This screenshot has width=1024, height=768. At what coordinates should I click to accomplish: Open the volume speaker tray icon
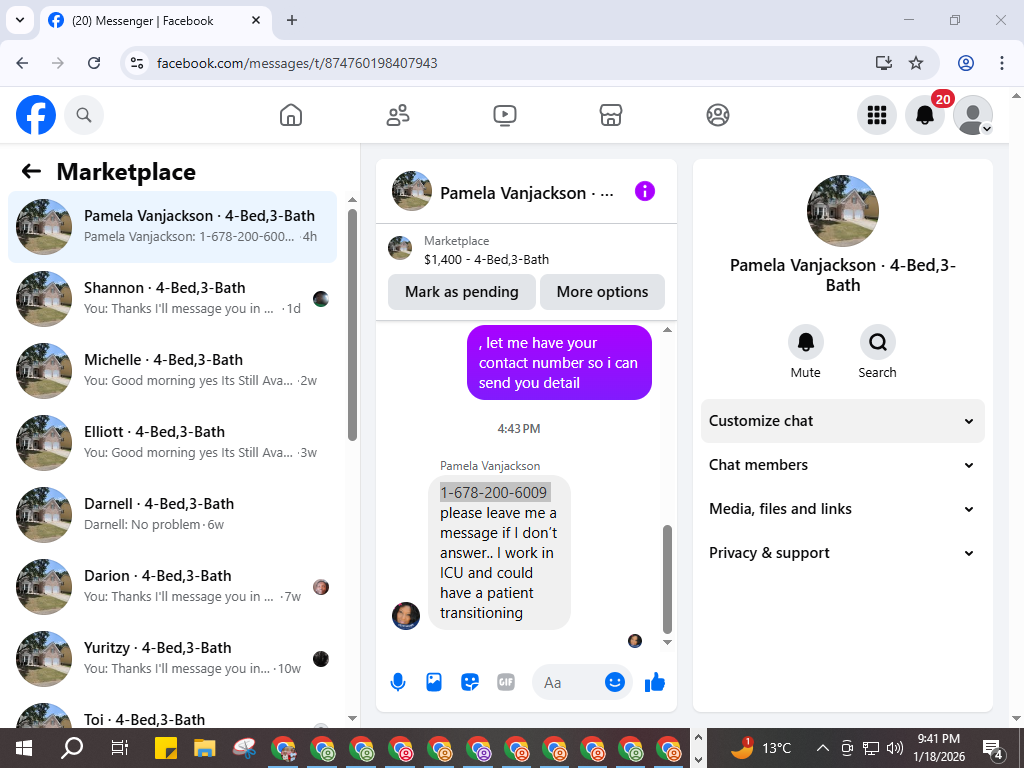point(895,748)
